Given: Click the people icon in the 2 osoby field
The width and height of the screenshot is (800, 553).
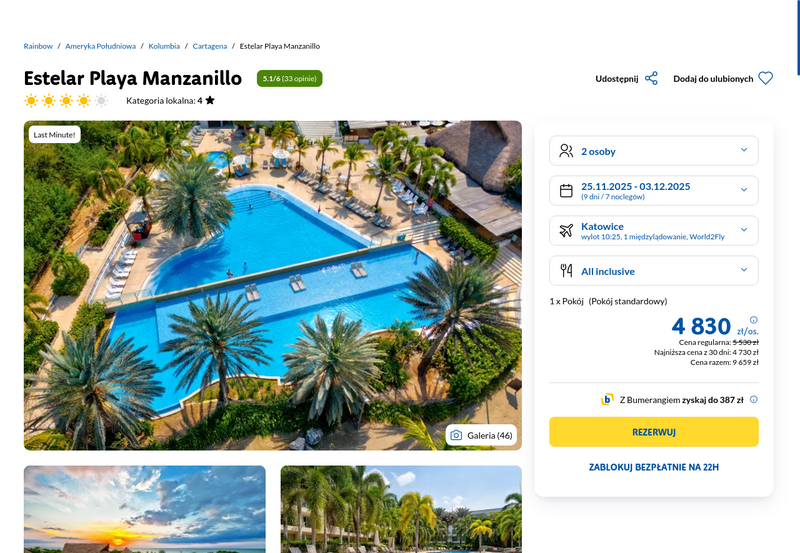Looking at the screenshot, I should (x=566, y=151).
